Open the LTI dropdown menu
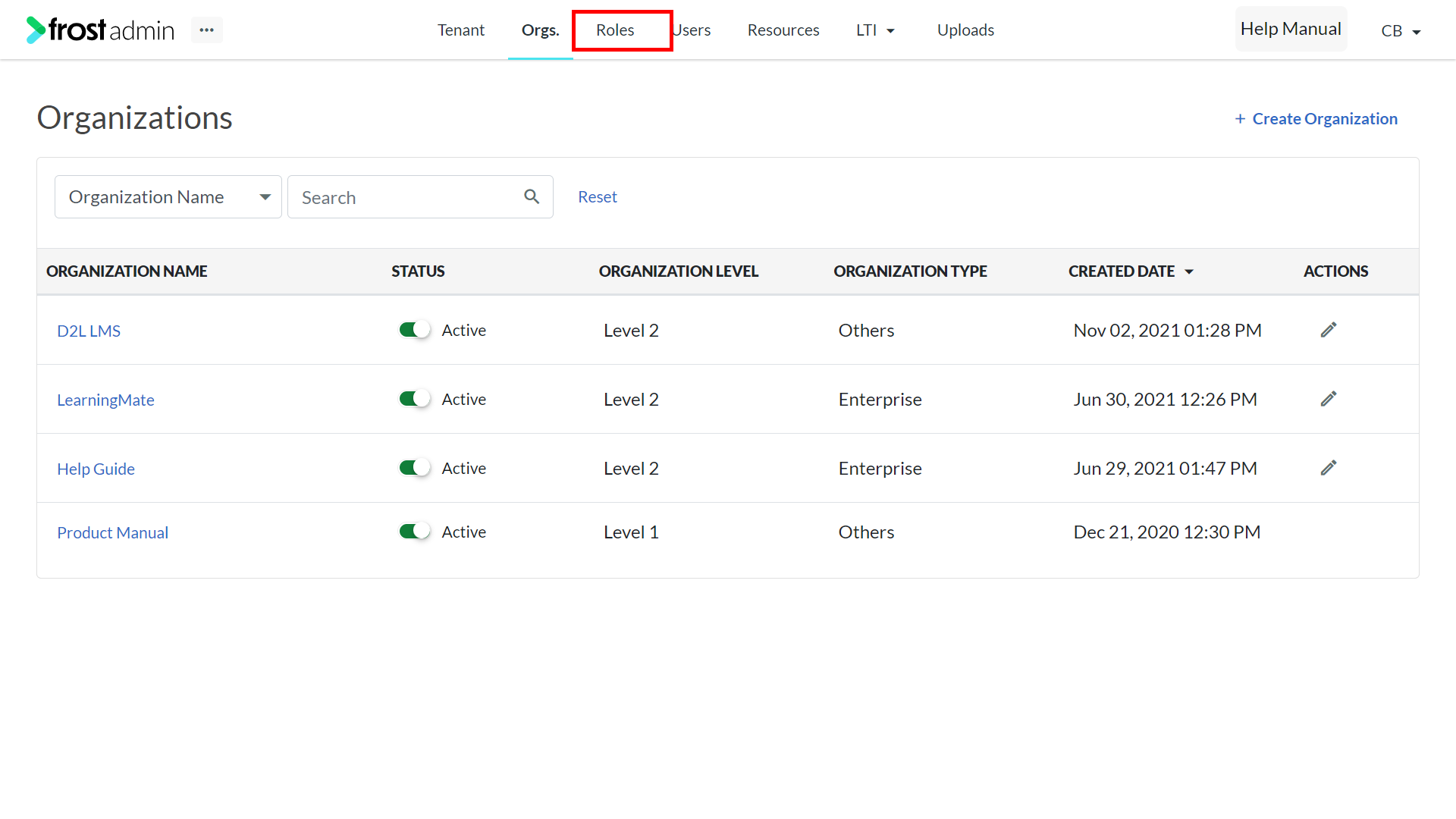The image size is (1456, 819). [x=875, y=30]
